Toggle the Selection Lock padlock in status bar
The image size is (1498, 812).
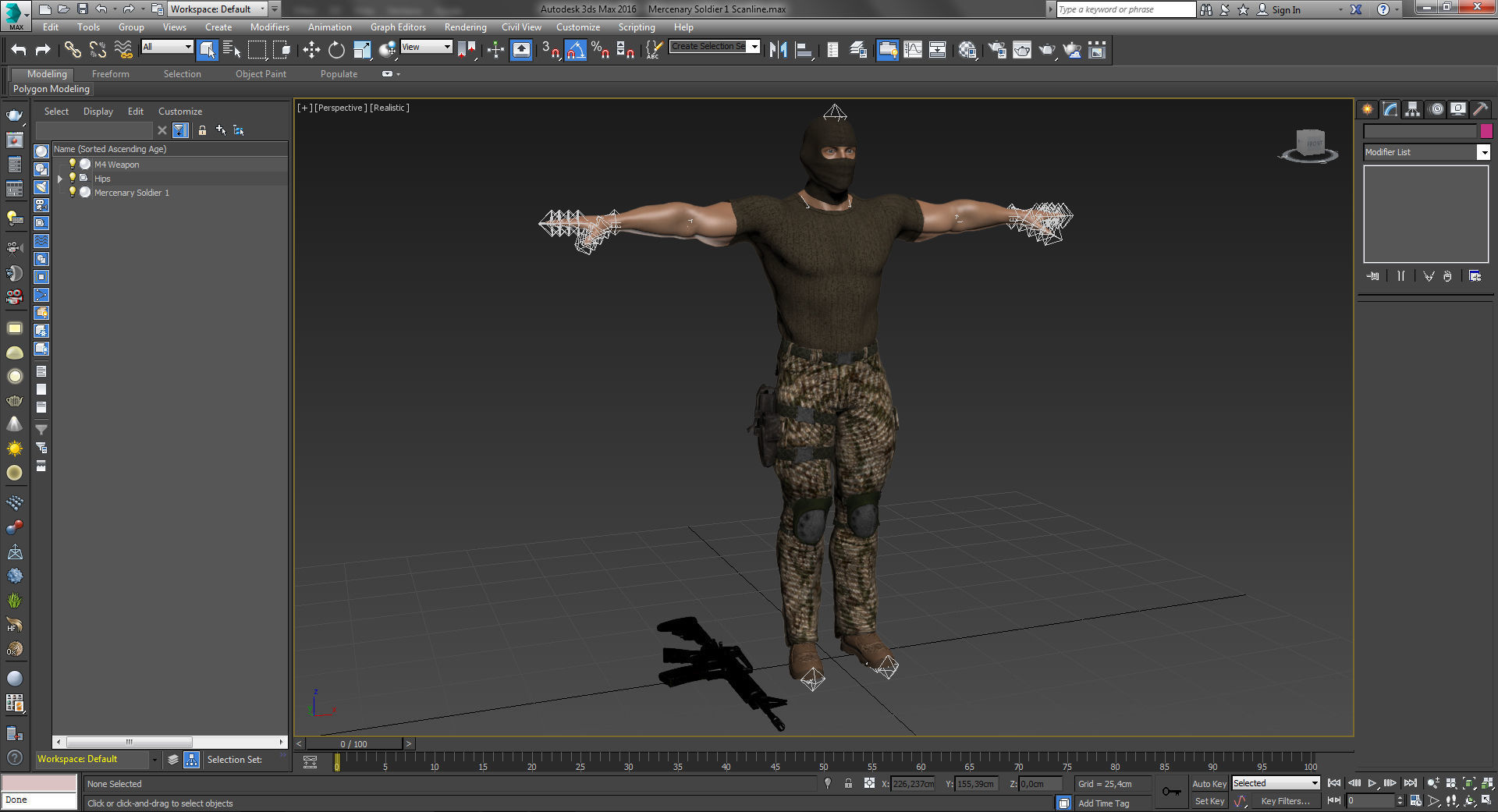[x=848, y=783]
